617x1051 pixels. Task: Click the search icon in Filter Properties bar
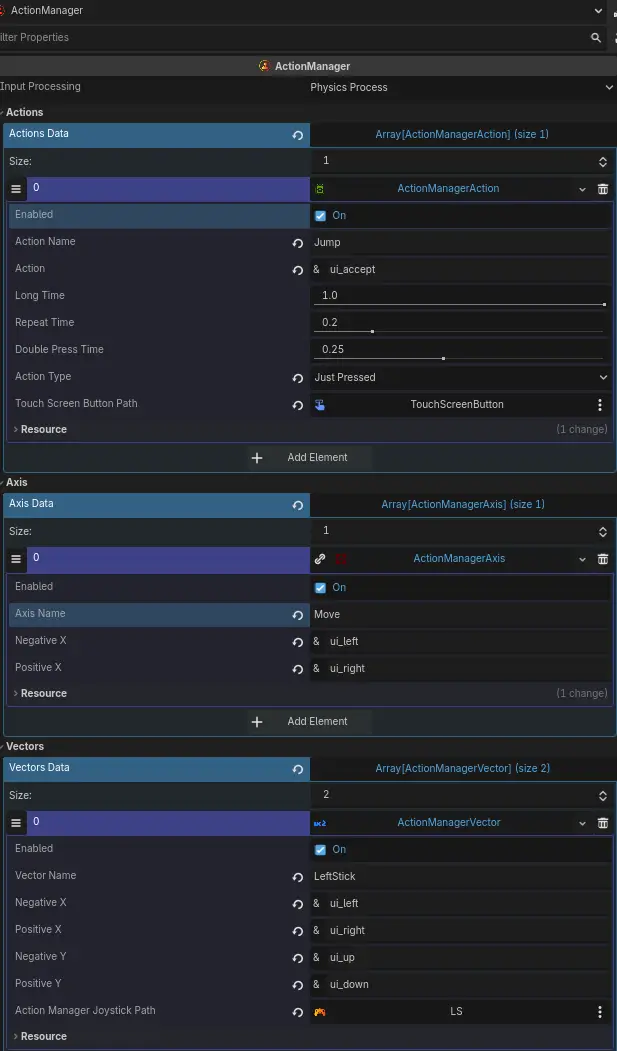(597, 37)
